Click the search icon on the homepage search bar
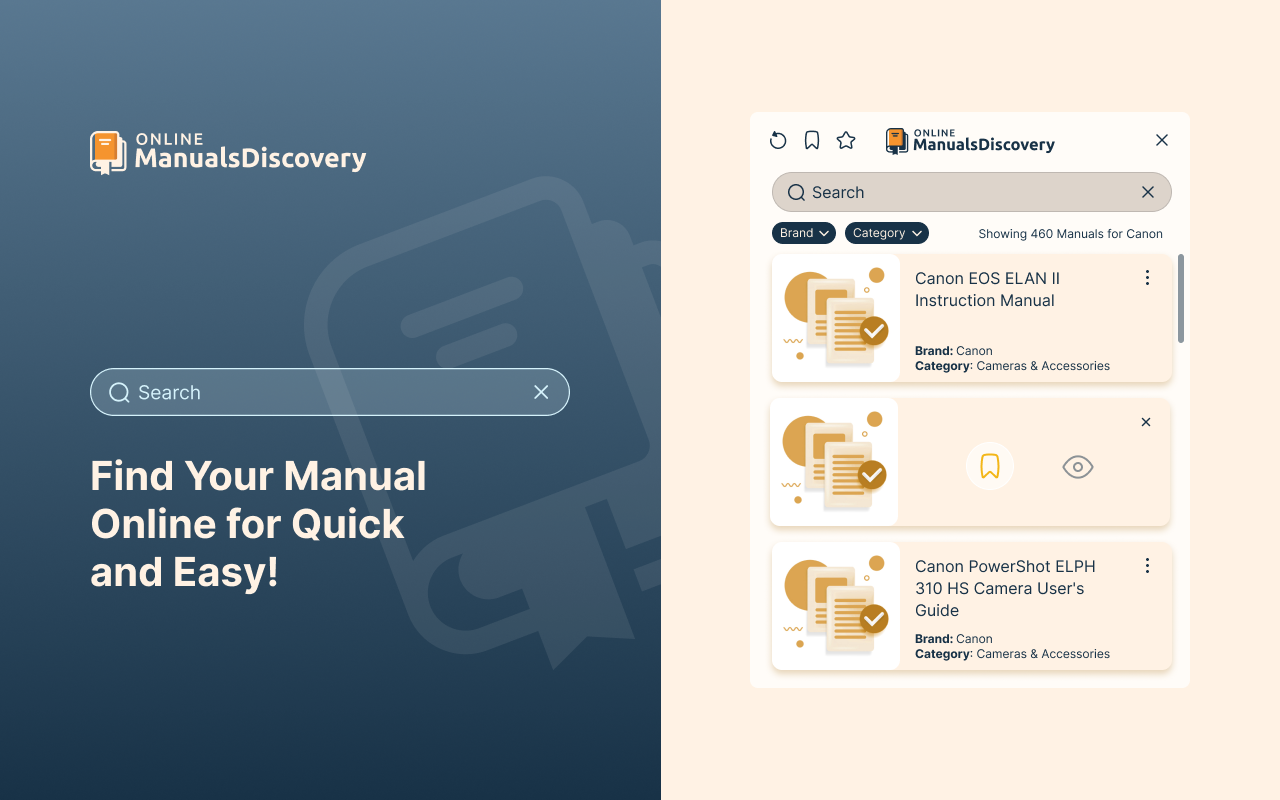The height and width of the screenshot is (800, 1280). click(x=119, y=392)
